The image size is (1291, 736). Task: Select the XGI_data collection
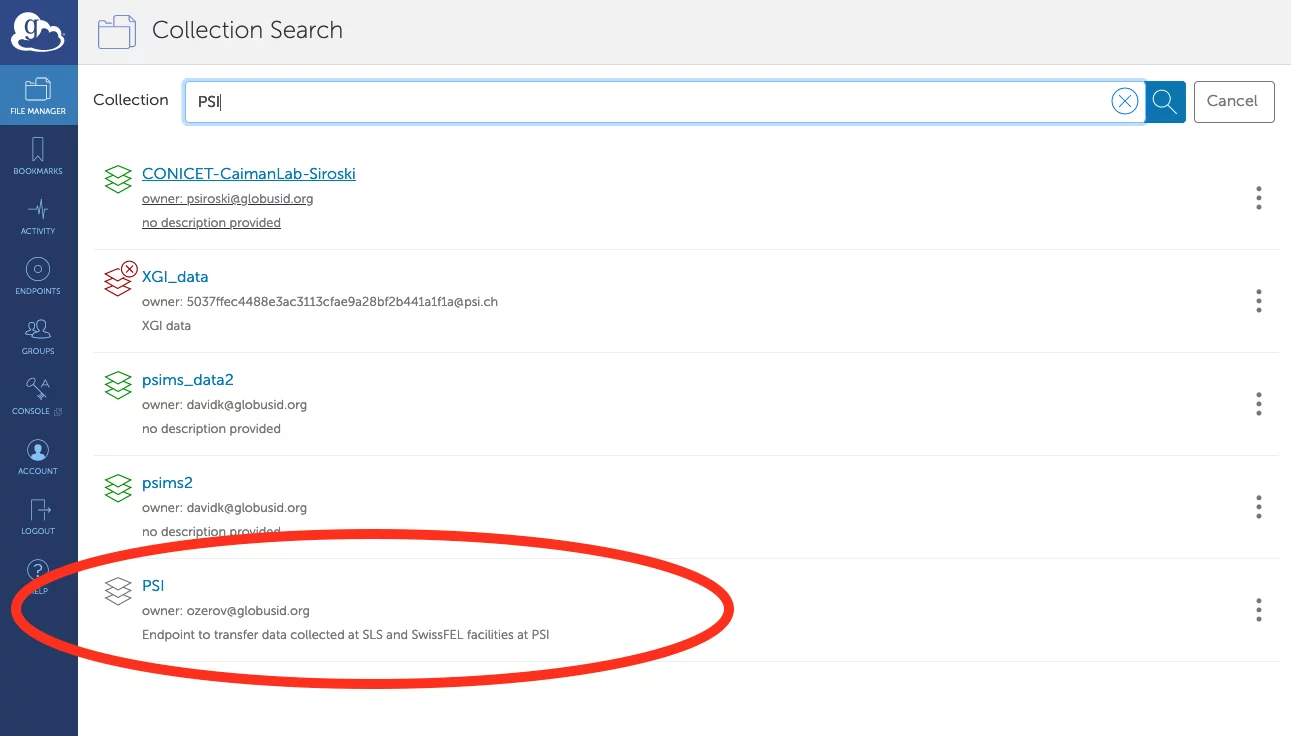[175, 277]
